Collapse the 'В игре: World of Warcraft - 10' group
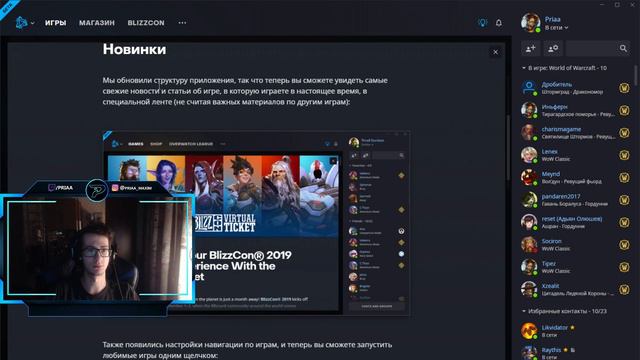This screenshot has width=640, height=360. pyautogui.click(x=564, y=68)
